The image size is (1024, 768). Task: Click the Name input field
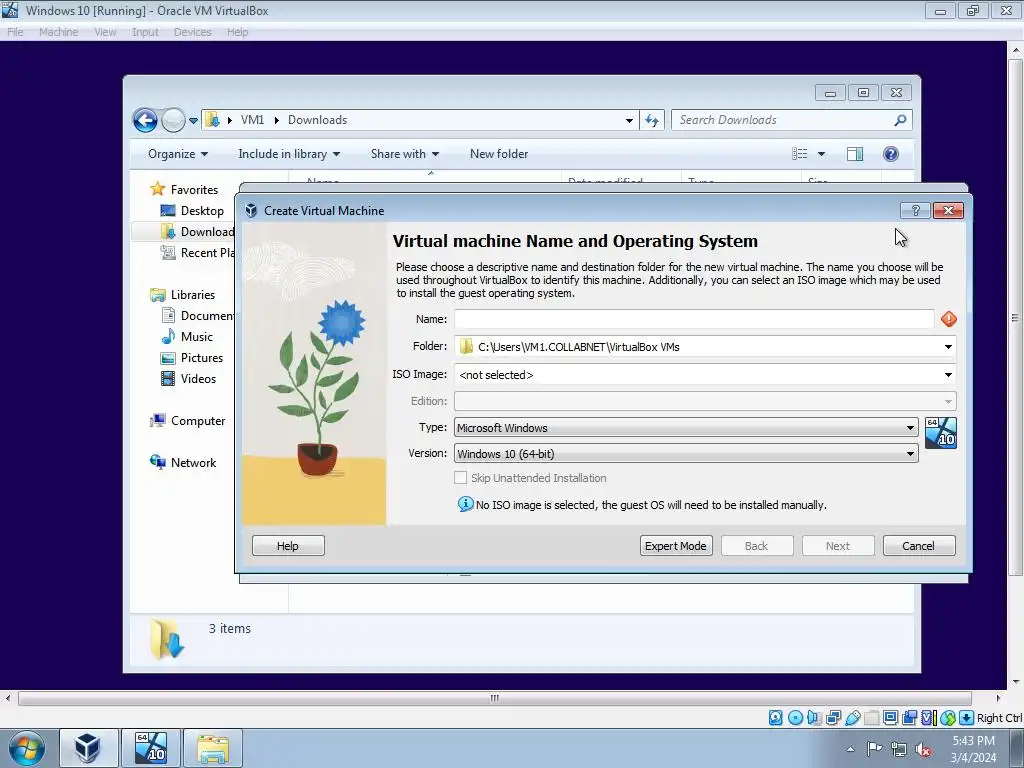coord(694,319)
